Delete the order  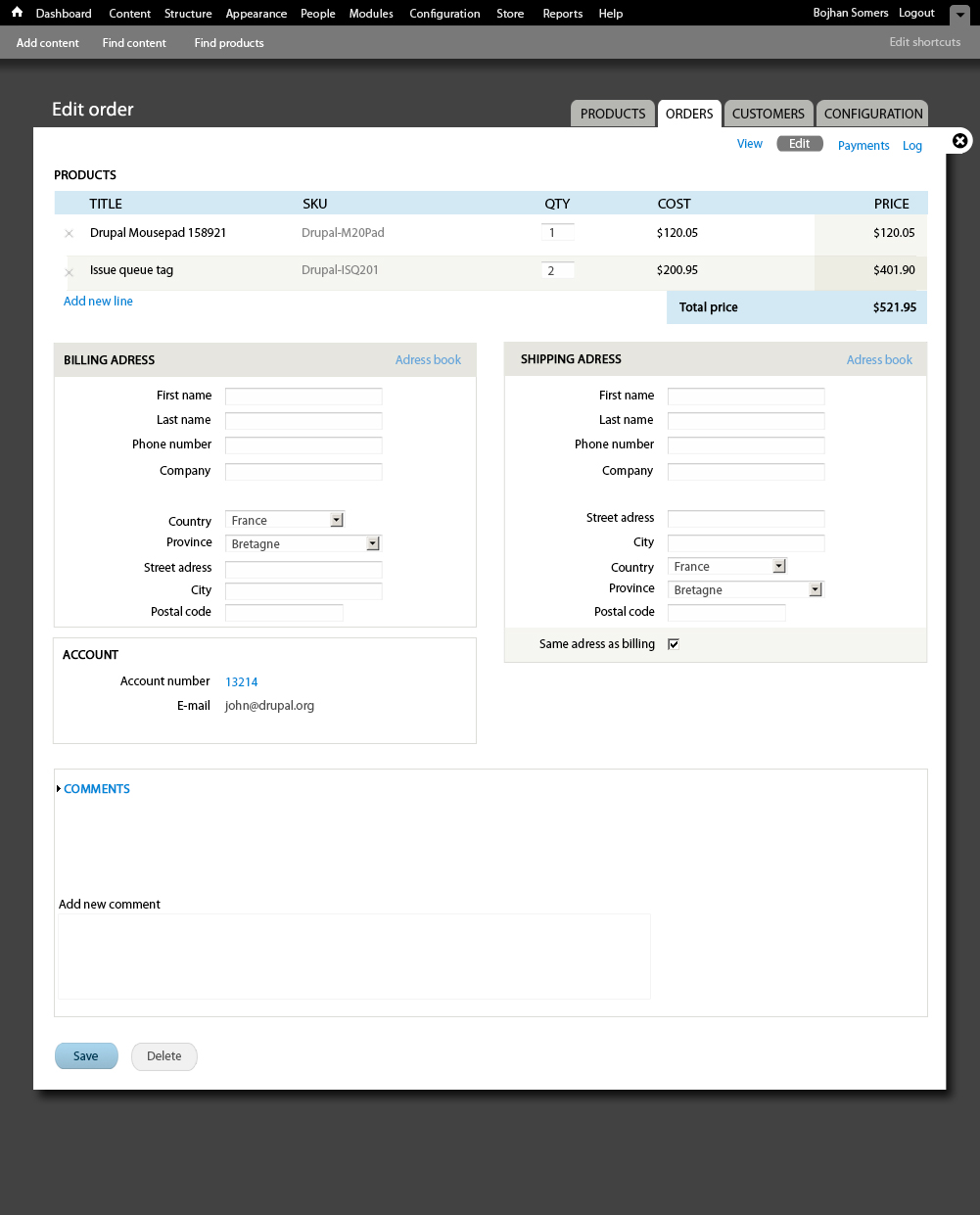tap(163, 1056)
